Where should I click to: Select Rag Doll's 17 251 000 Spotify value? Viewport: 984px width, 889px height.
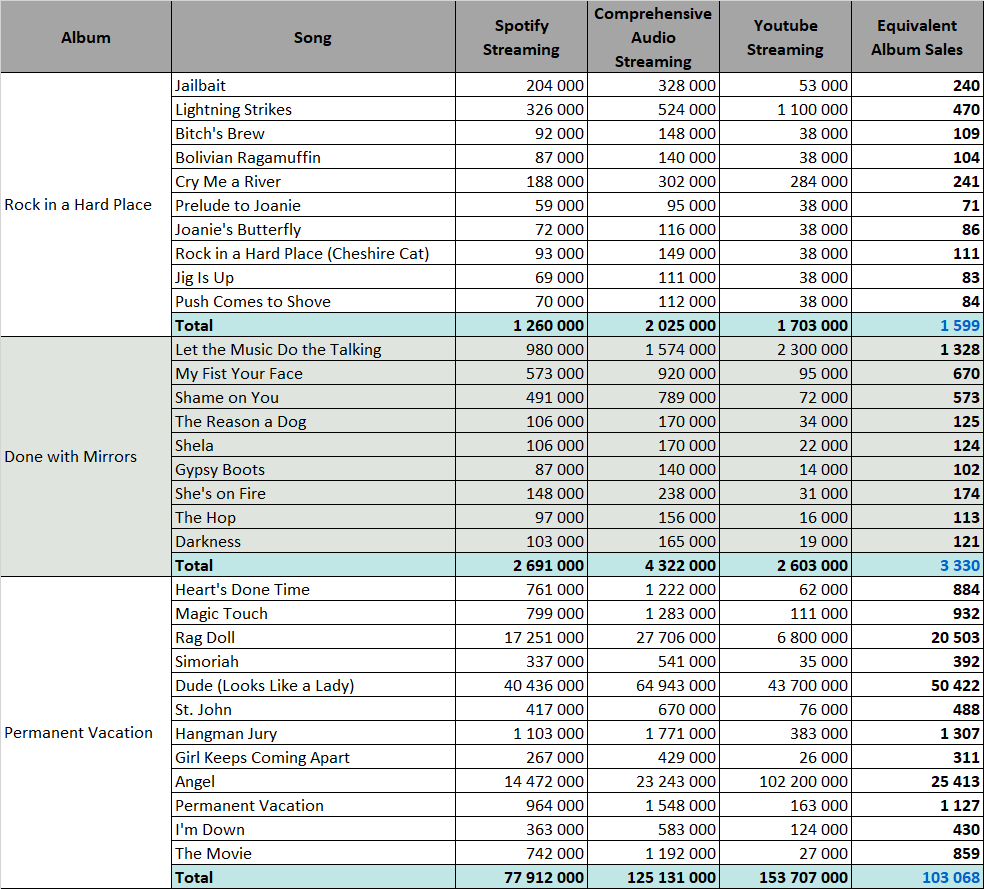click(x=521, y=637)
